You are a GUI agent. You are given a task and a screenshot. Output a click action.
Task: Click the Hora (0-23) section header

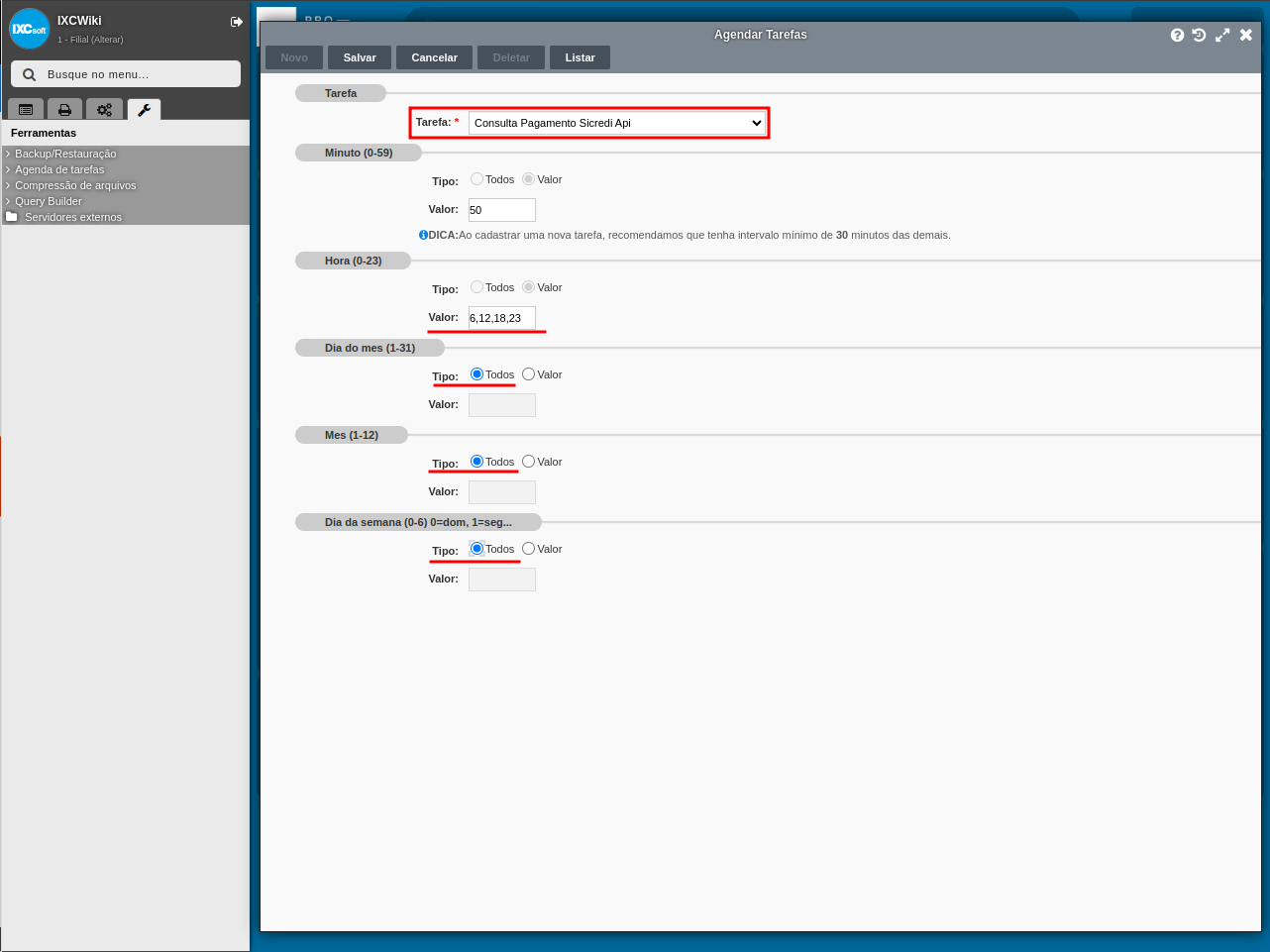coord(353,261)
